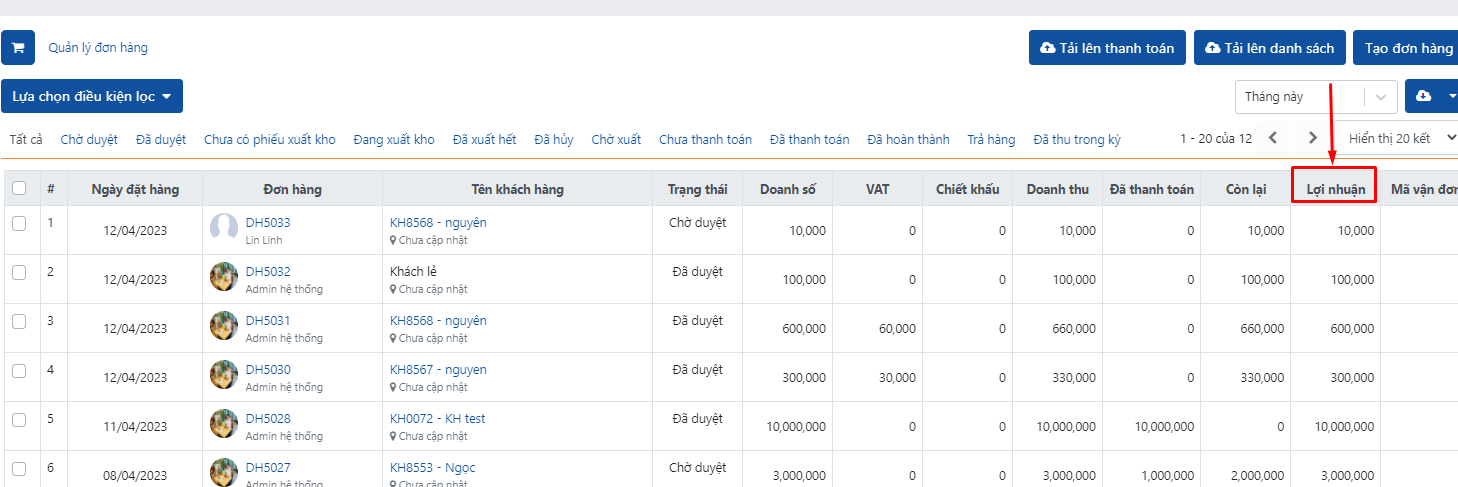This screenshot has width=1458, height=487.
Task: Go to previous page arrow
Action: tap(1273, 139)
